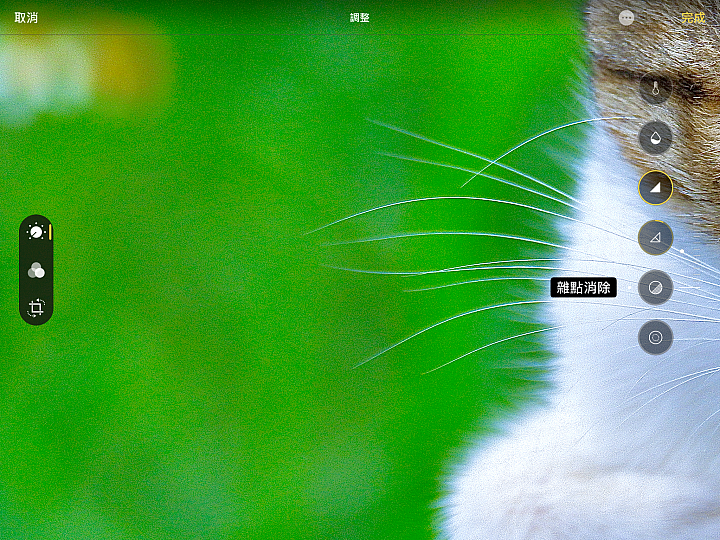Click the 雜點消除 tooltip label
720x540 pixels.
(x=583, y=287)
